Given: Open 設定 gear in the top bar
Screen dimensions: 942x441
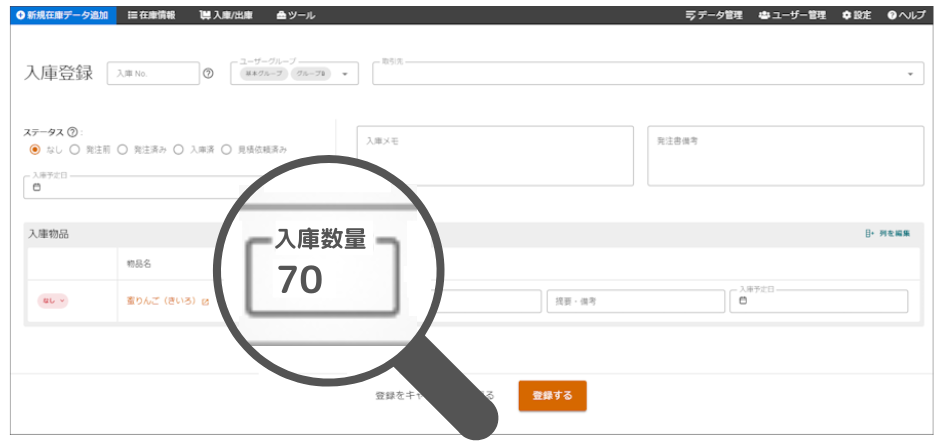Looking at the screenshot, I should point(856,16).
